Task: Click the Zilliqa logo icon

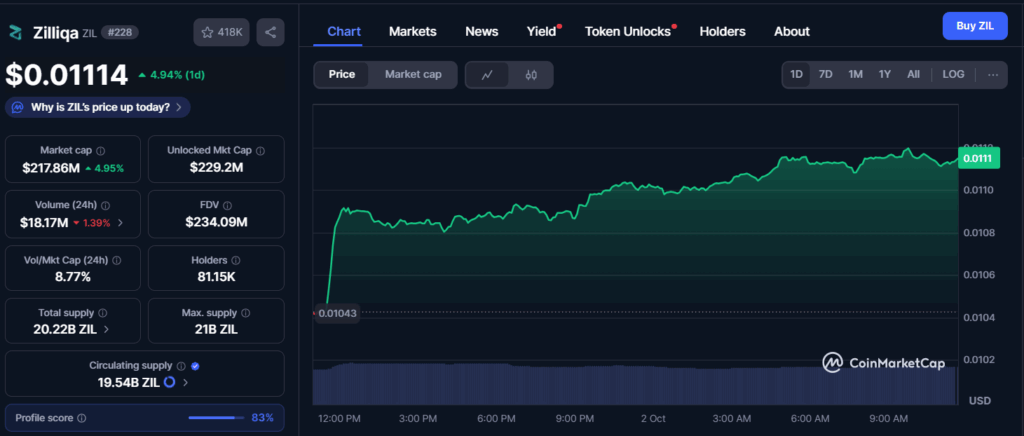Action: point(15,32)
